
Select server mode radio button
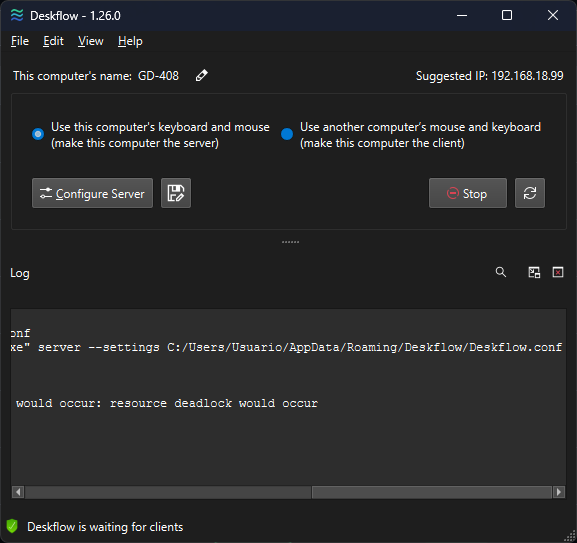click(x=38, y=134)
